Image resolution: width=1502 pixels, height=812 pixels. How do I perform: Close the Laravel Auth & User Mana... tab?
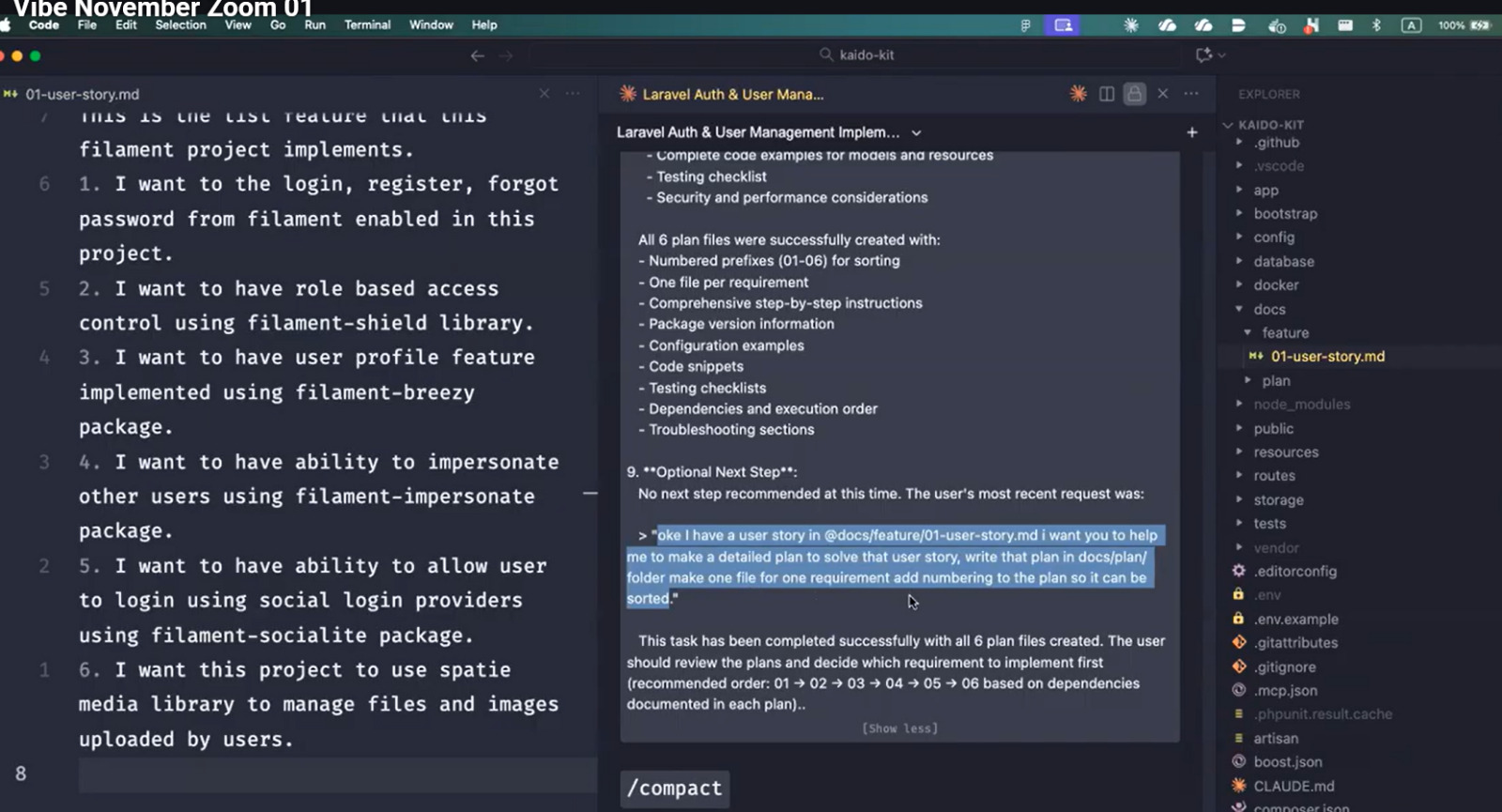pyautogui.click(x=1162, y=94)
